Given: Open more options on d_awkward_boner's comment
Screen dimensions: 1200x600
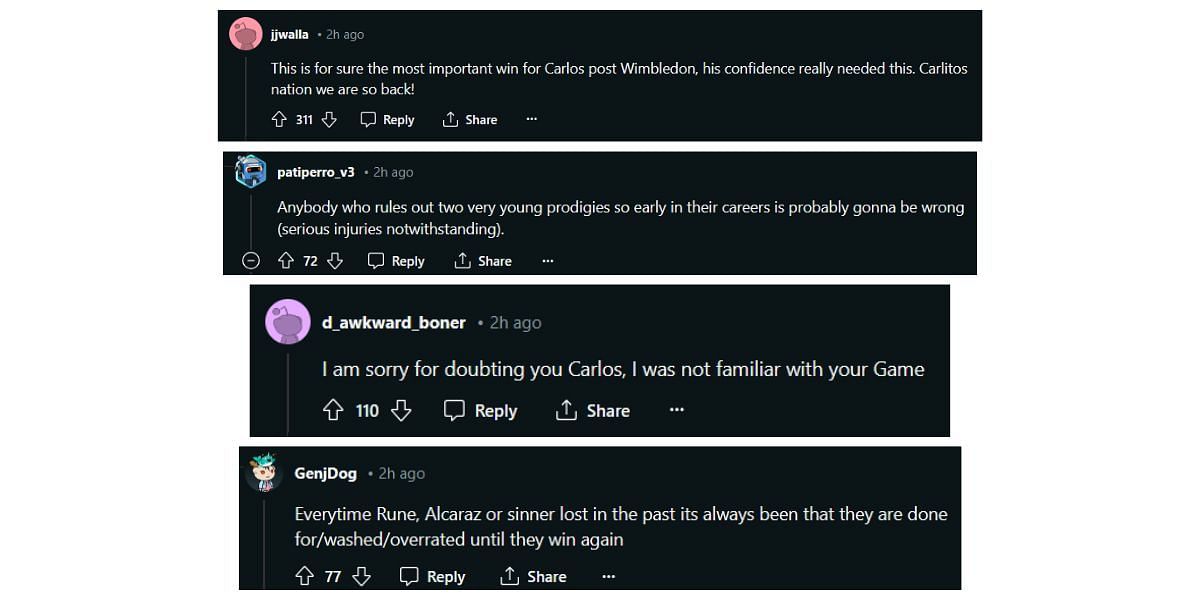Looking at the screenshot, I should tap(677, 411).
